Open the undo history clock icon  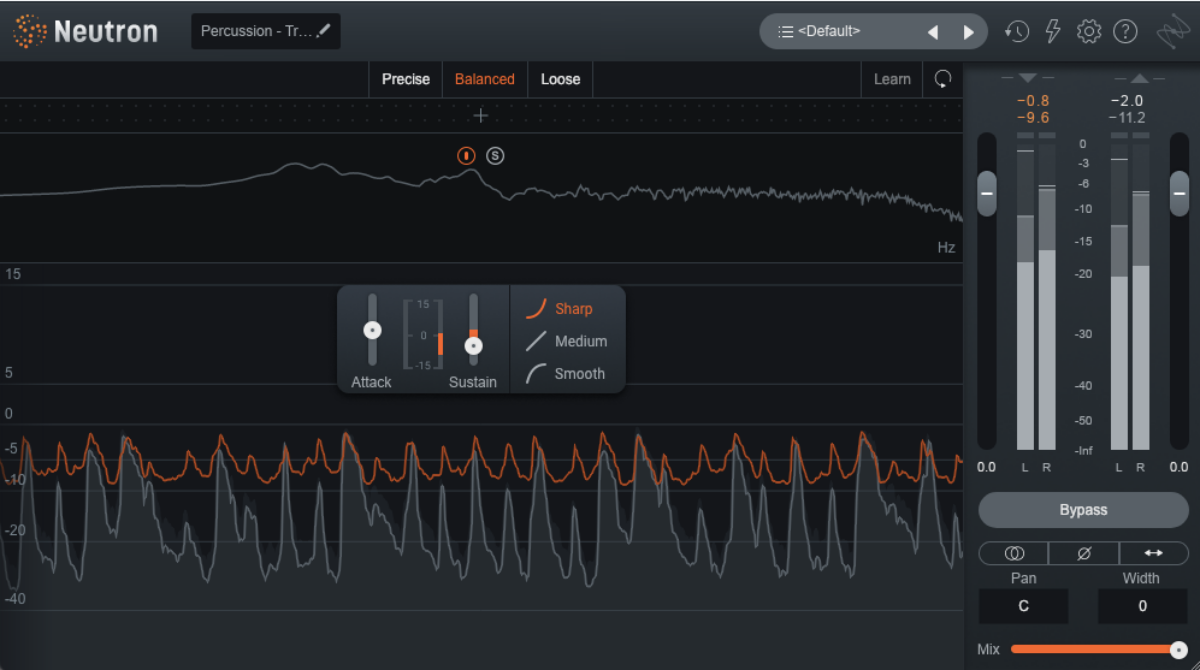1017,32
